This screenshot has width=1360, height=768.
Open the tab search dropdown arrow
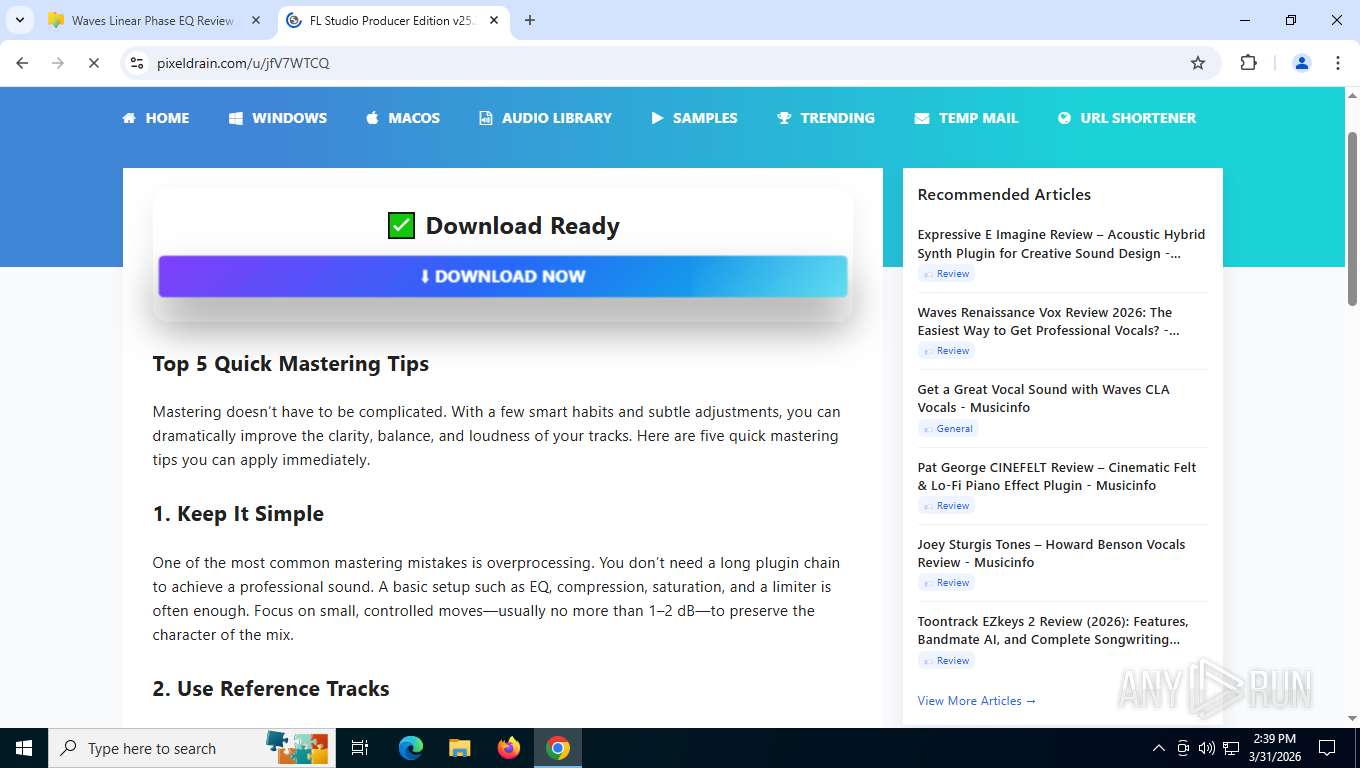(x=19, y=20)
